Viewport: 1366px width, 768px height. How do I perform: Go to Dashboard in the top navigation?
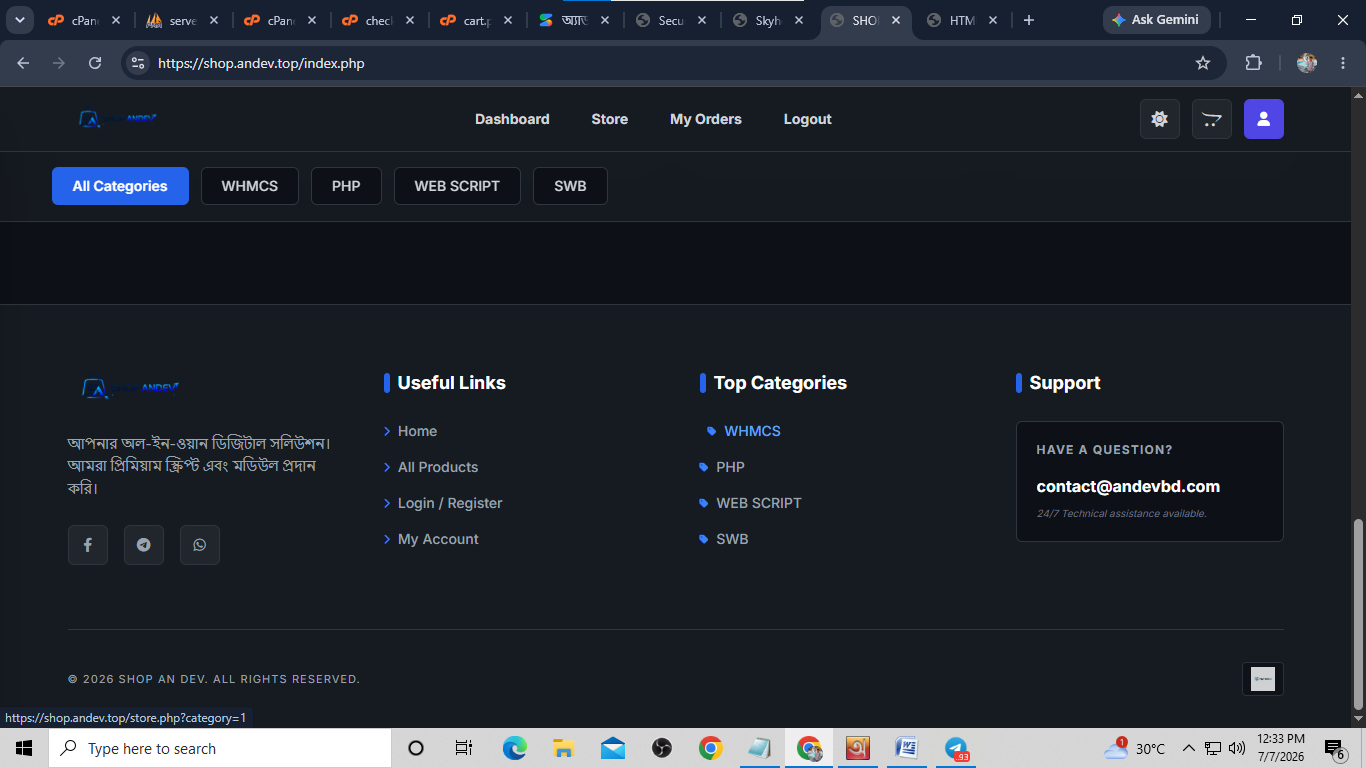512,119
